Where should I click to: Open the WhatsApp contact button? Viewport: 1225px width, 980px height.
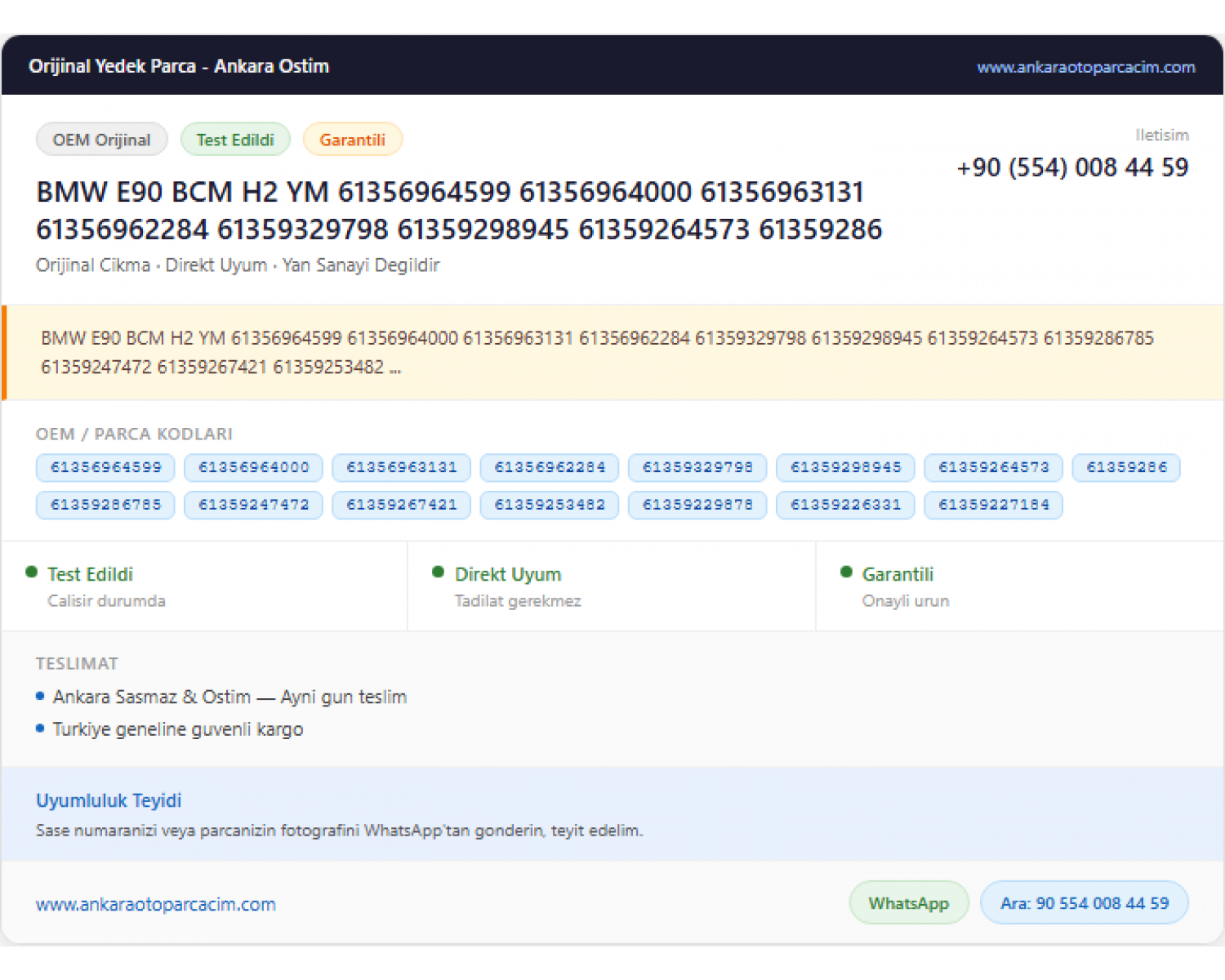pos(909,902)
